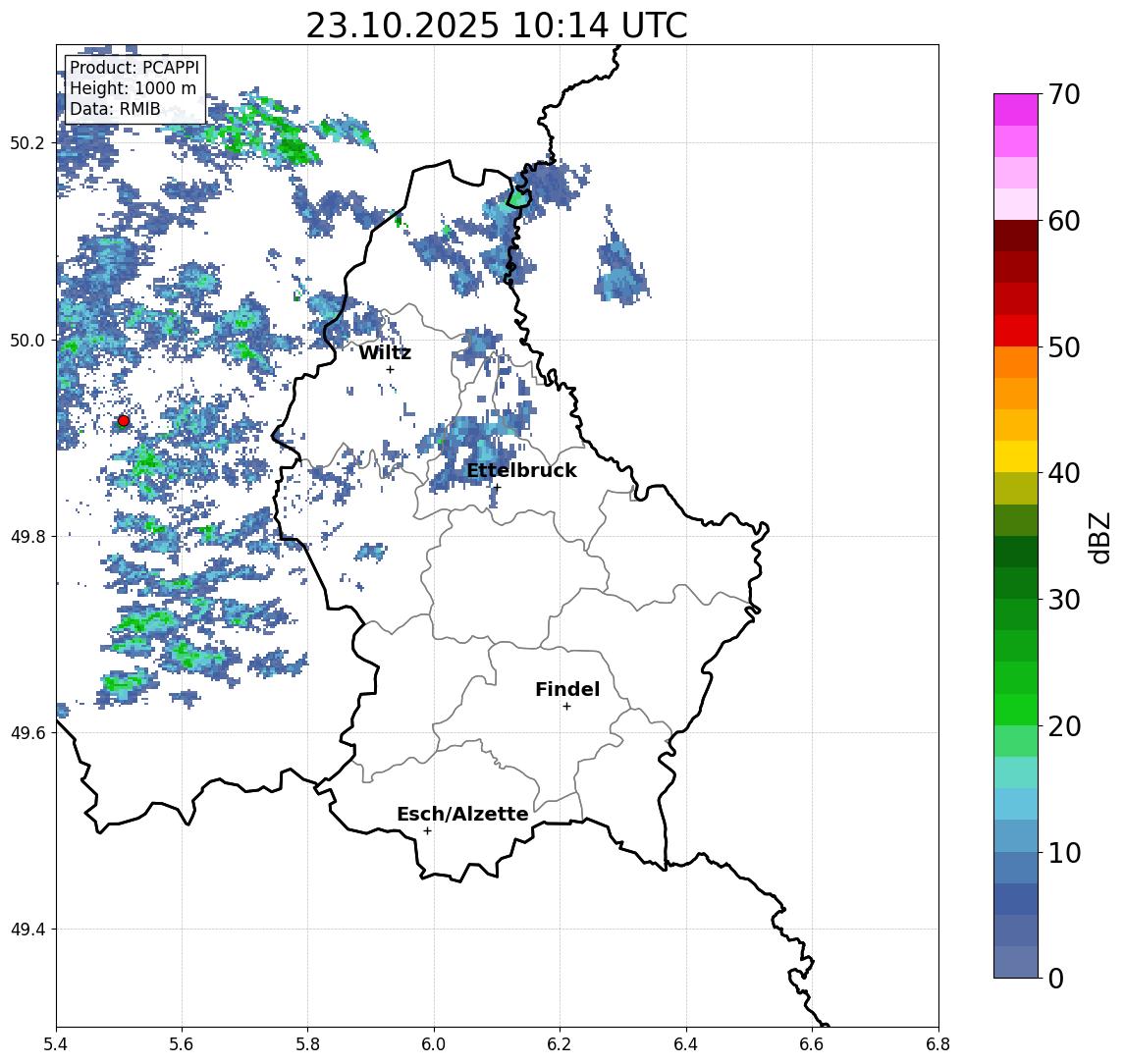The image size is (1124, 1064).
Task: Pick the magenta swatch at top of colorbar
Action: [1016, 110]
